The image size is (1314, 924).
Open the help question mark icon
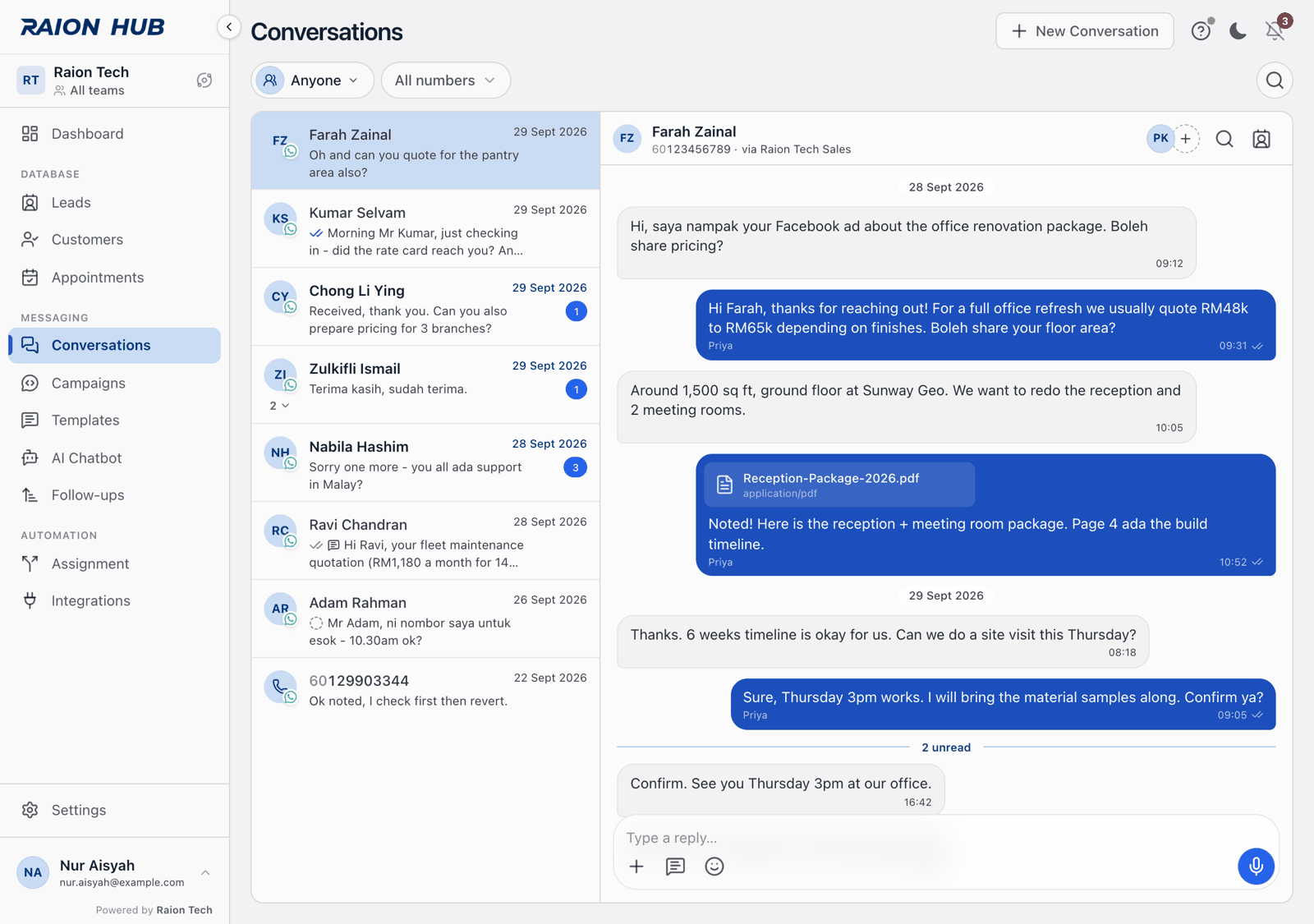1201,31
